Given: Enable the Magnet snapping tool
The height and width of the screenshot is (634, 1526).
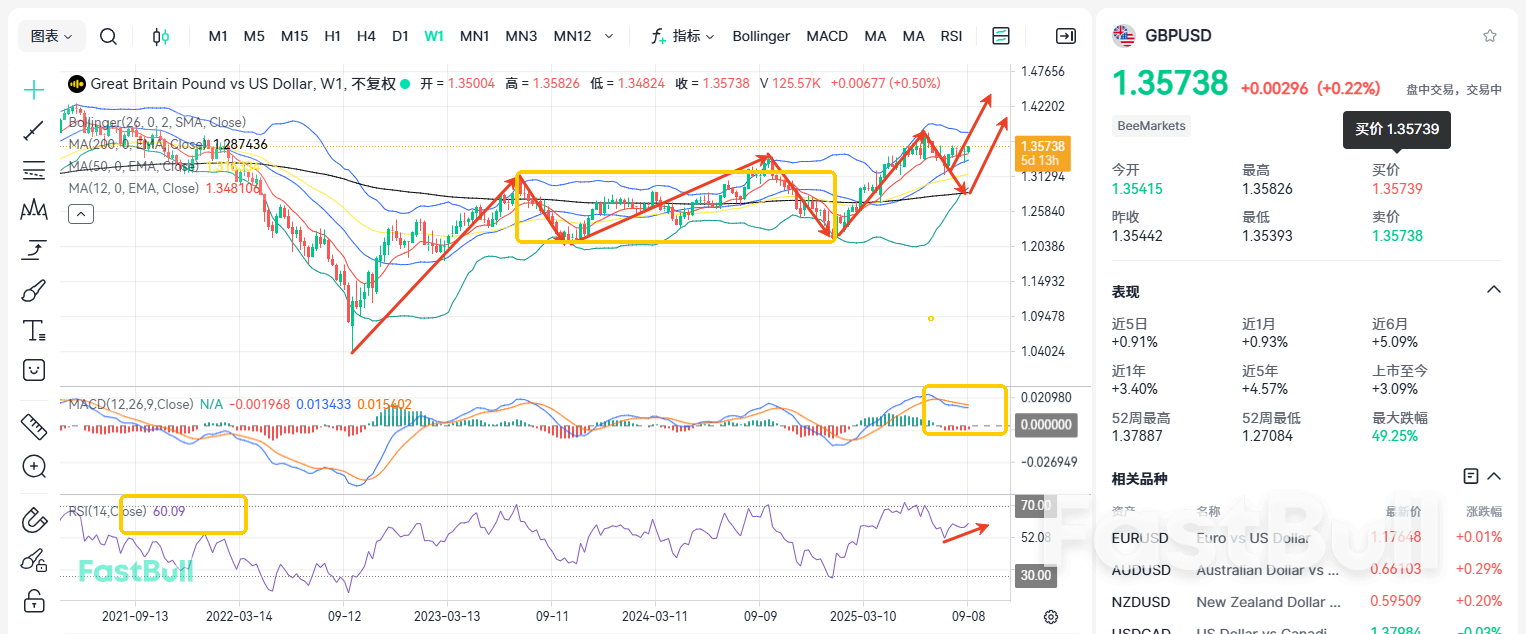Looking at the screenshot, I should tap(33, 520).
